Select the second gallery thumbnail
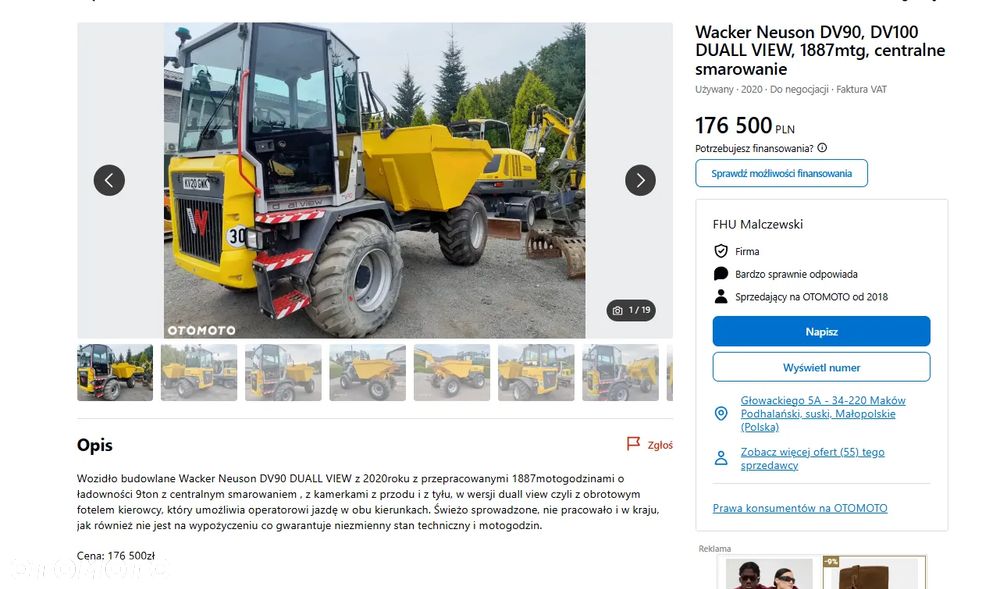This screenshot has width=1000, height=589. (199, 372)
